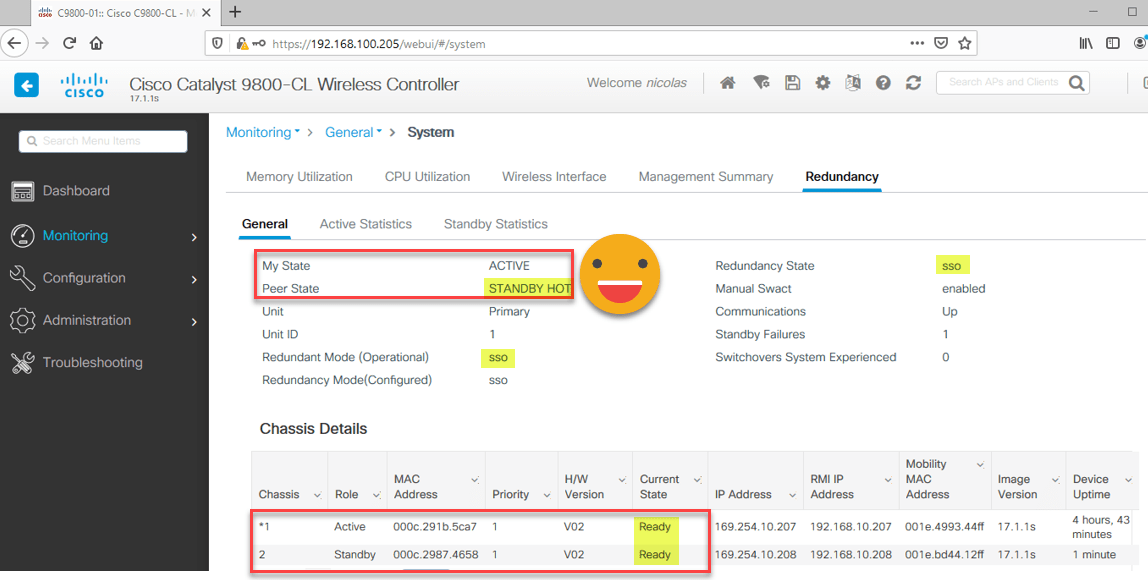1148x580 pixels.
Task: Open the wireless setup icon with gear
Action: 761,83
